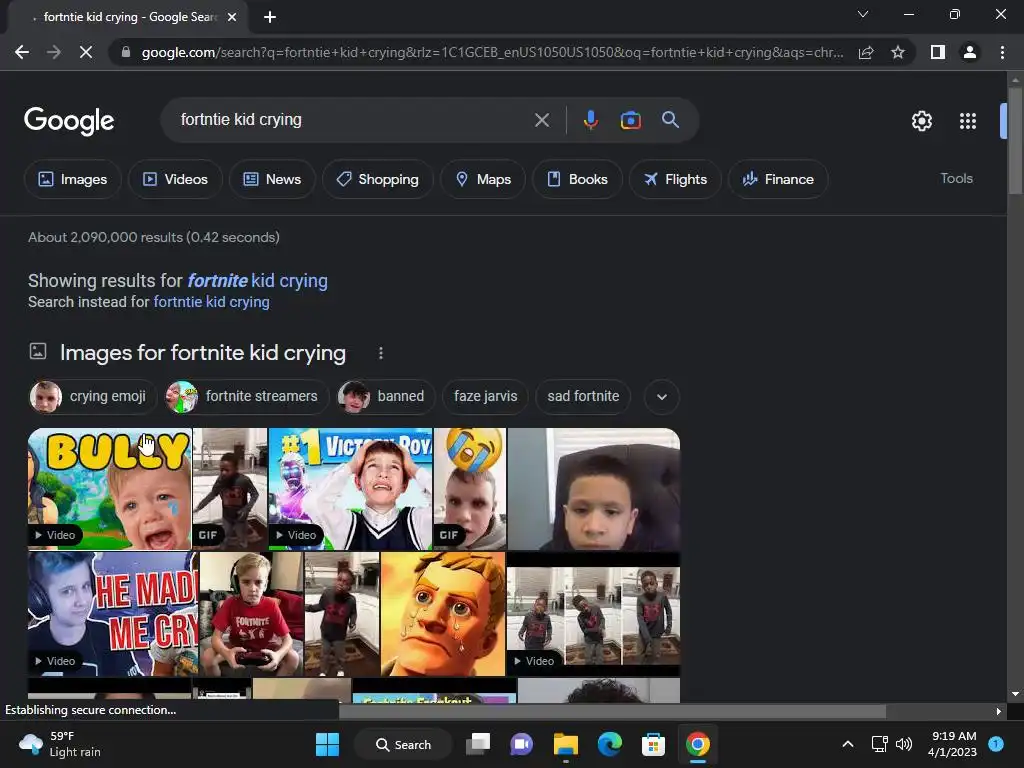
Task: Open the crying emoji GIF thumbnail
Action: click(470, 488)
